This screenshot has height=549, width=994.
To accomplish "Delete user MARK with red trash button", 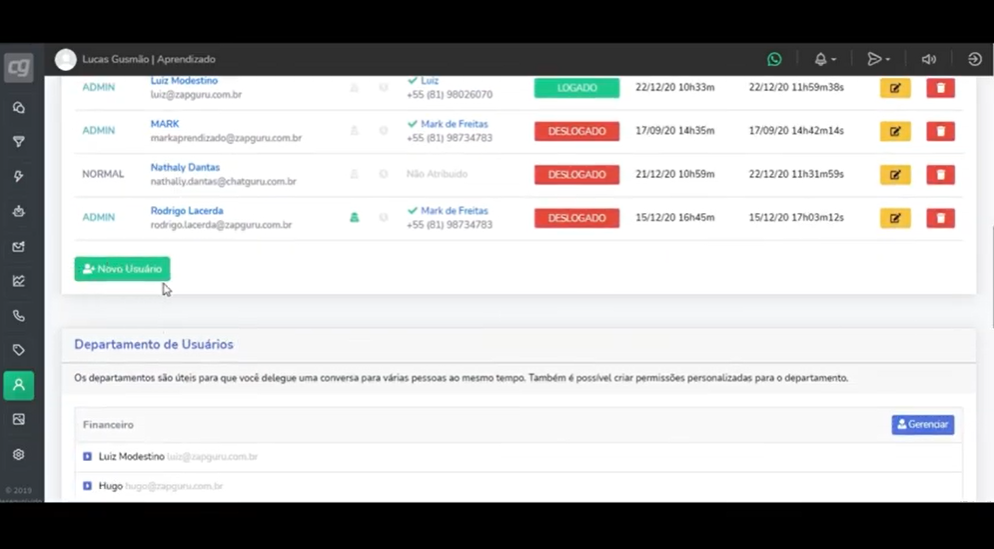I will pyautogui.click(x=941, y=131).
